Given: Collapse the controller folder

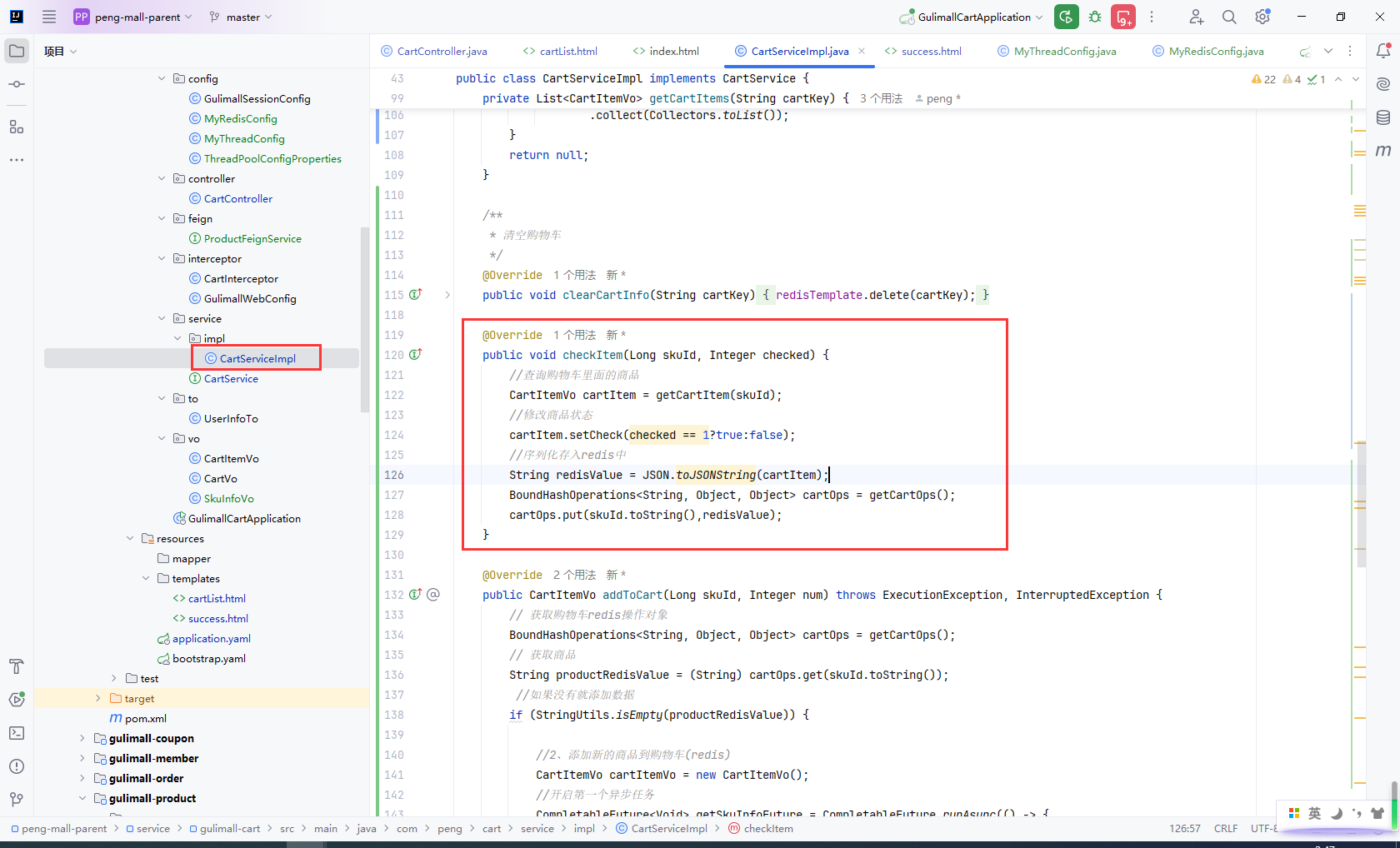Looking at the screenshot, I should pos(162,178).
